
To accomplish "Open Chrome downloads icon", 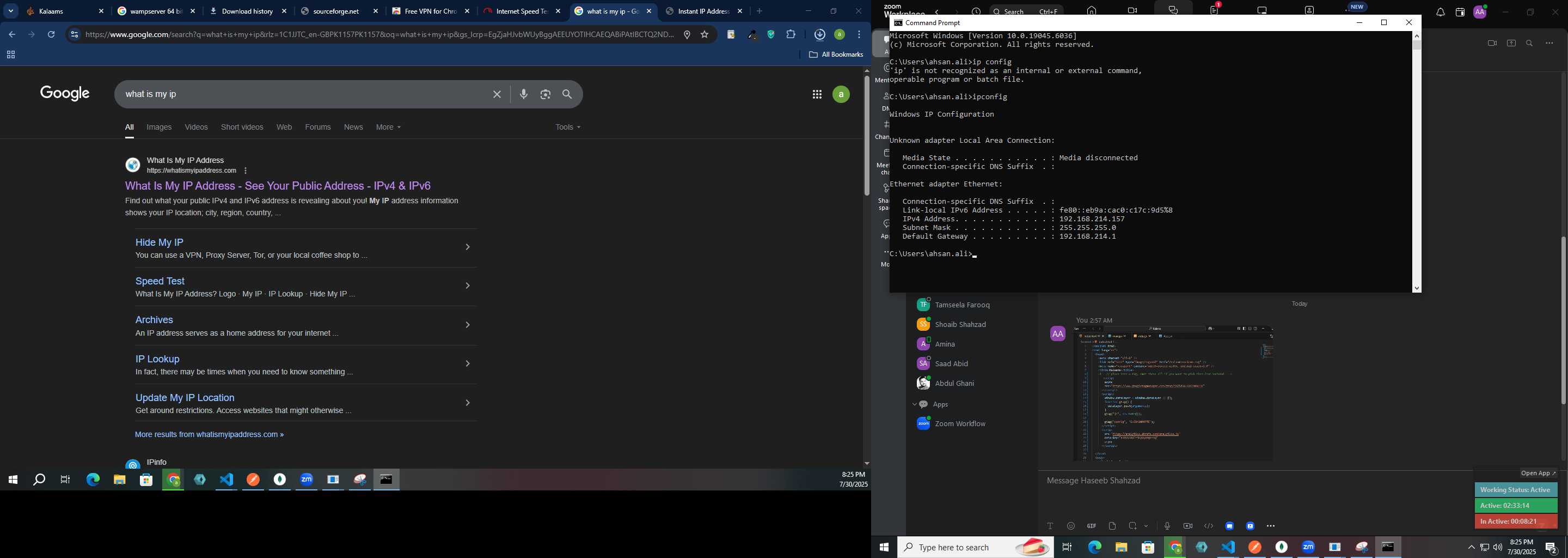I will click(819, 35).
